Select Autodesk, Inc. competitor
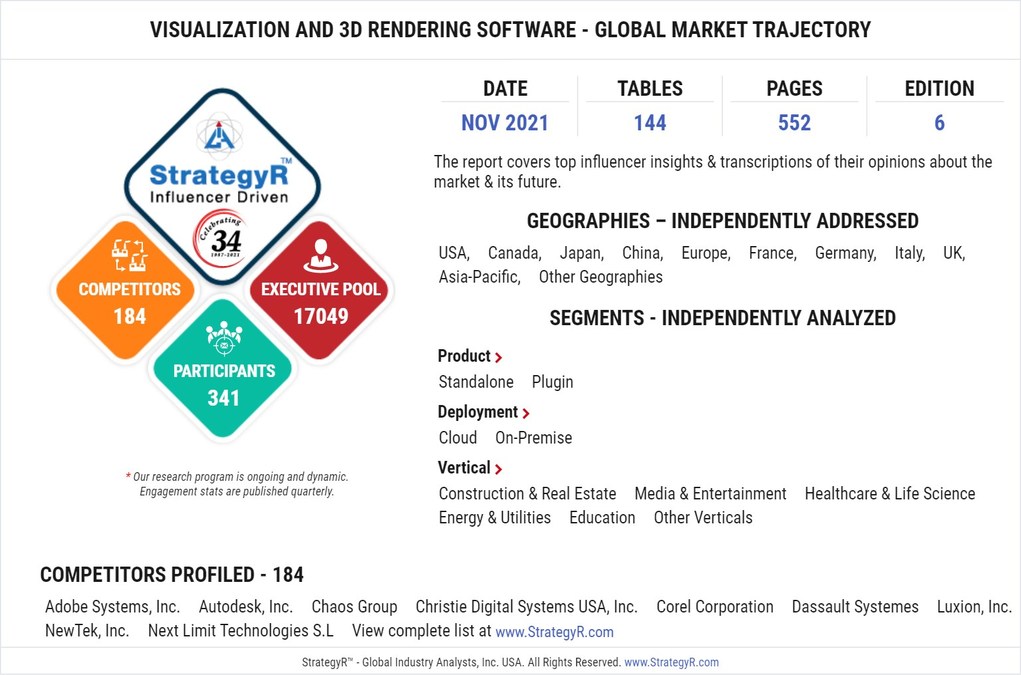1021x675 pixels. tap(246, 607)
